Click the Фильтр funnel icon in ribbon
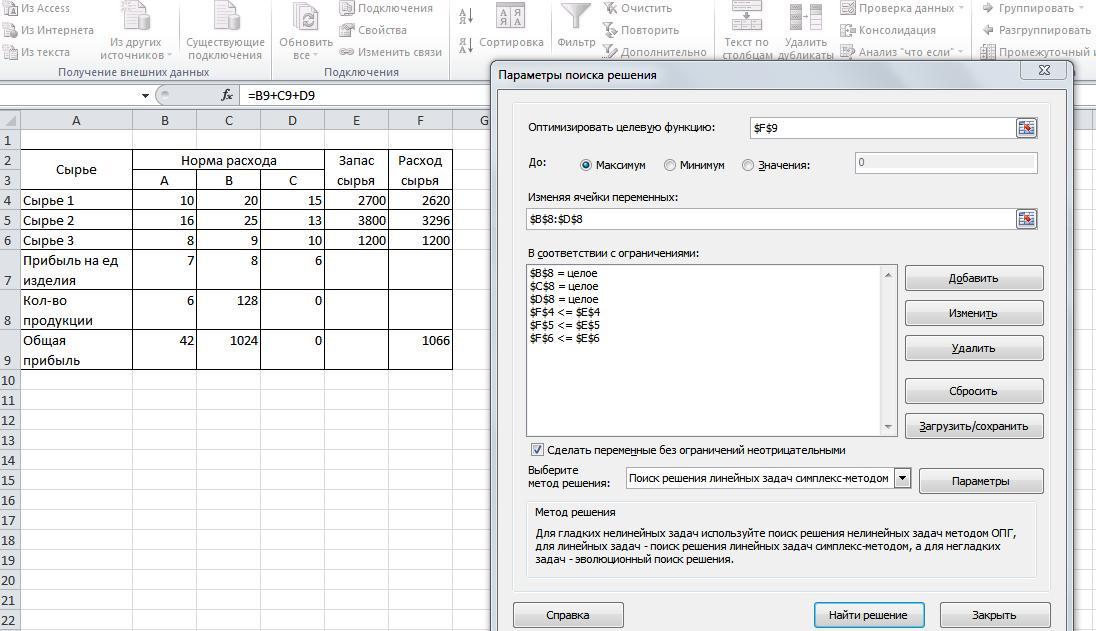Viewport: 1096px width, 631px height. 575,17
